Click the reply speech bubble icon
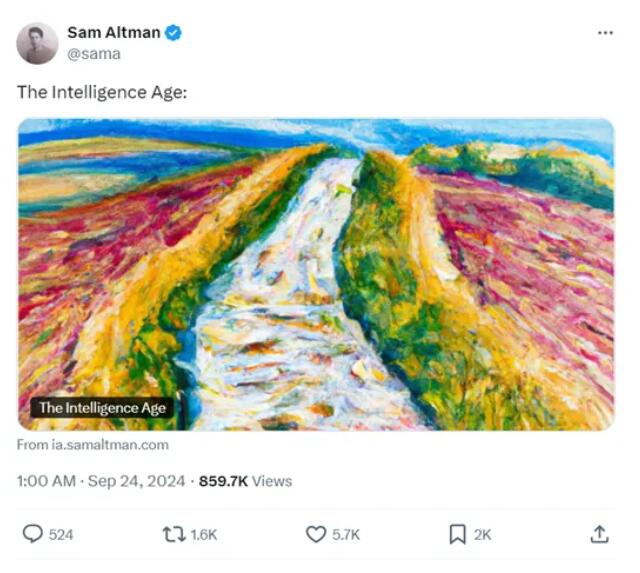The image size is (640, 573). [32, 534]
